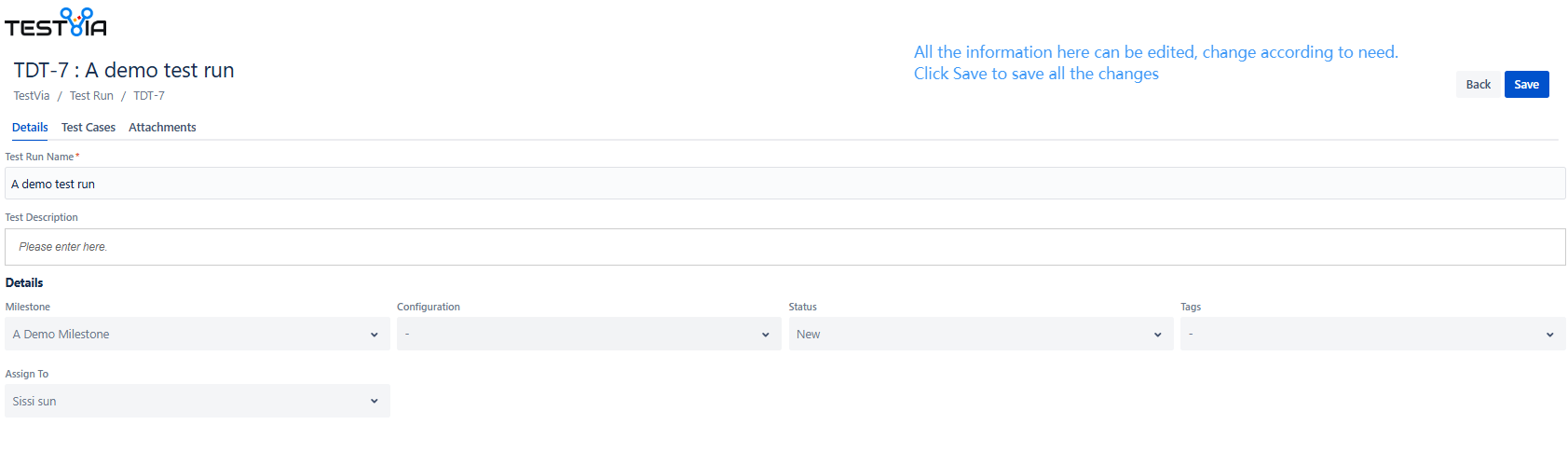This screenshot has width=1568, height=466.
Task: Click the blue editing hint text
Action: (x=1155, y=62)
